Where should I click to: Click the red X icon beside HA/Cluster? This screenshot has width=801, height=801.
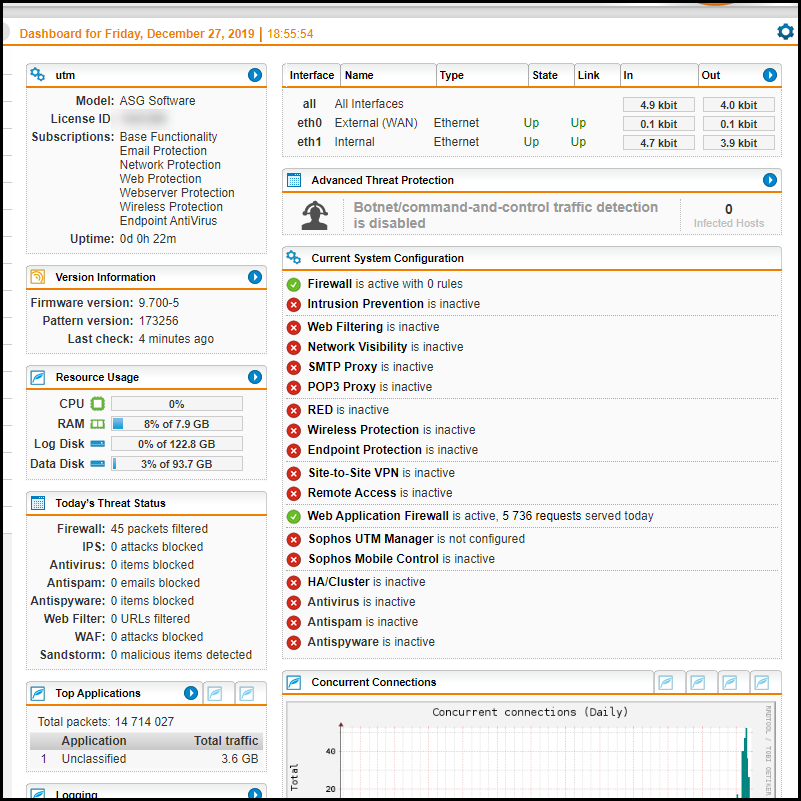click(294, 582)
